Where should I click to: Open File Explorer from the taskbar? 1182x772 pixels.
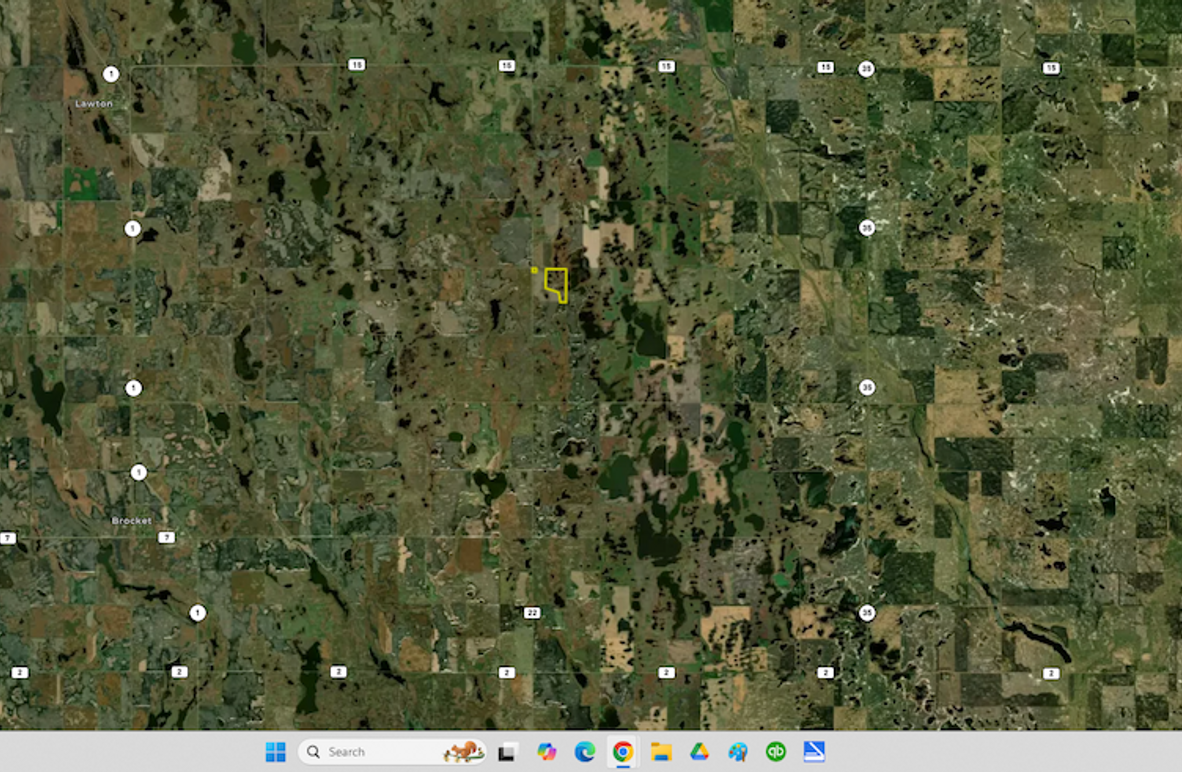tap(660, 751)
